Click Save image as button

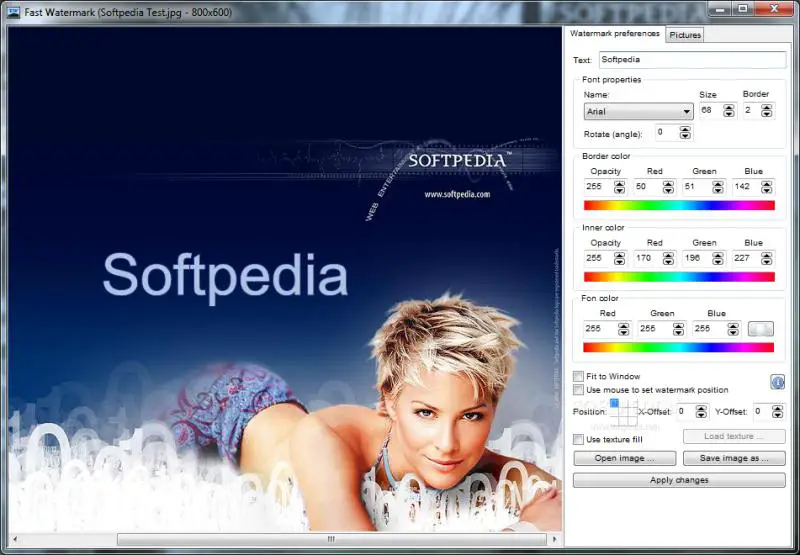pyautogui.click(x=734, y=458)
